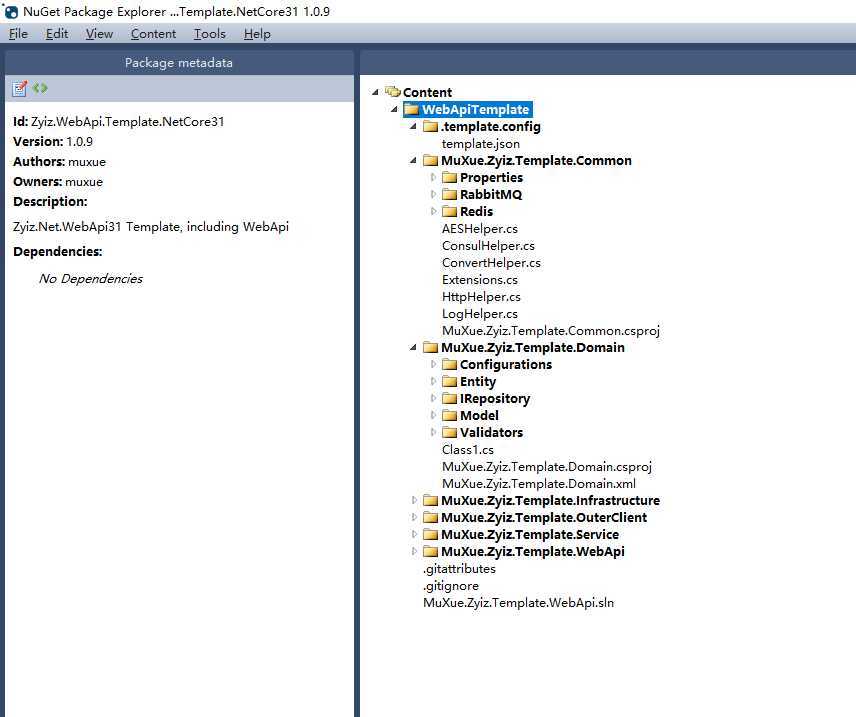Image resolution: width=856 pixels, height=717 pixels.
Task: Expand the Validators folder arrow
Action: (433, 431)
